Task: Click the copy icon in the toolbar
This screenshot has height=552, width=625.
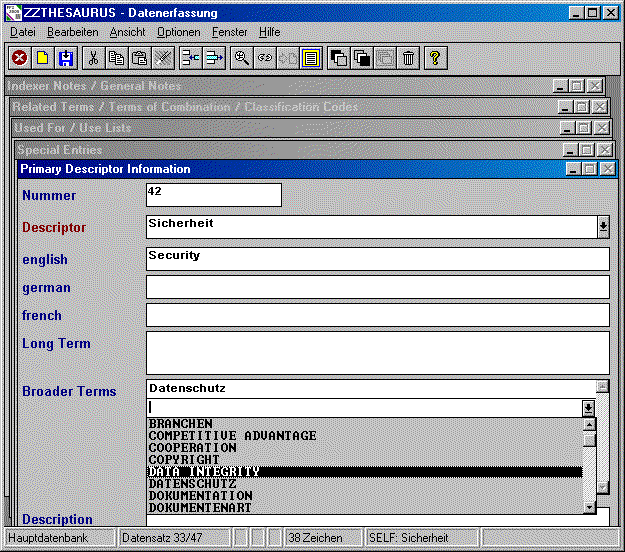Action: (x=117, y=58)
